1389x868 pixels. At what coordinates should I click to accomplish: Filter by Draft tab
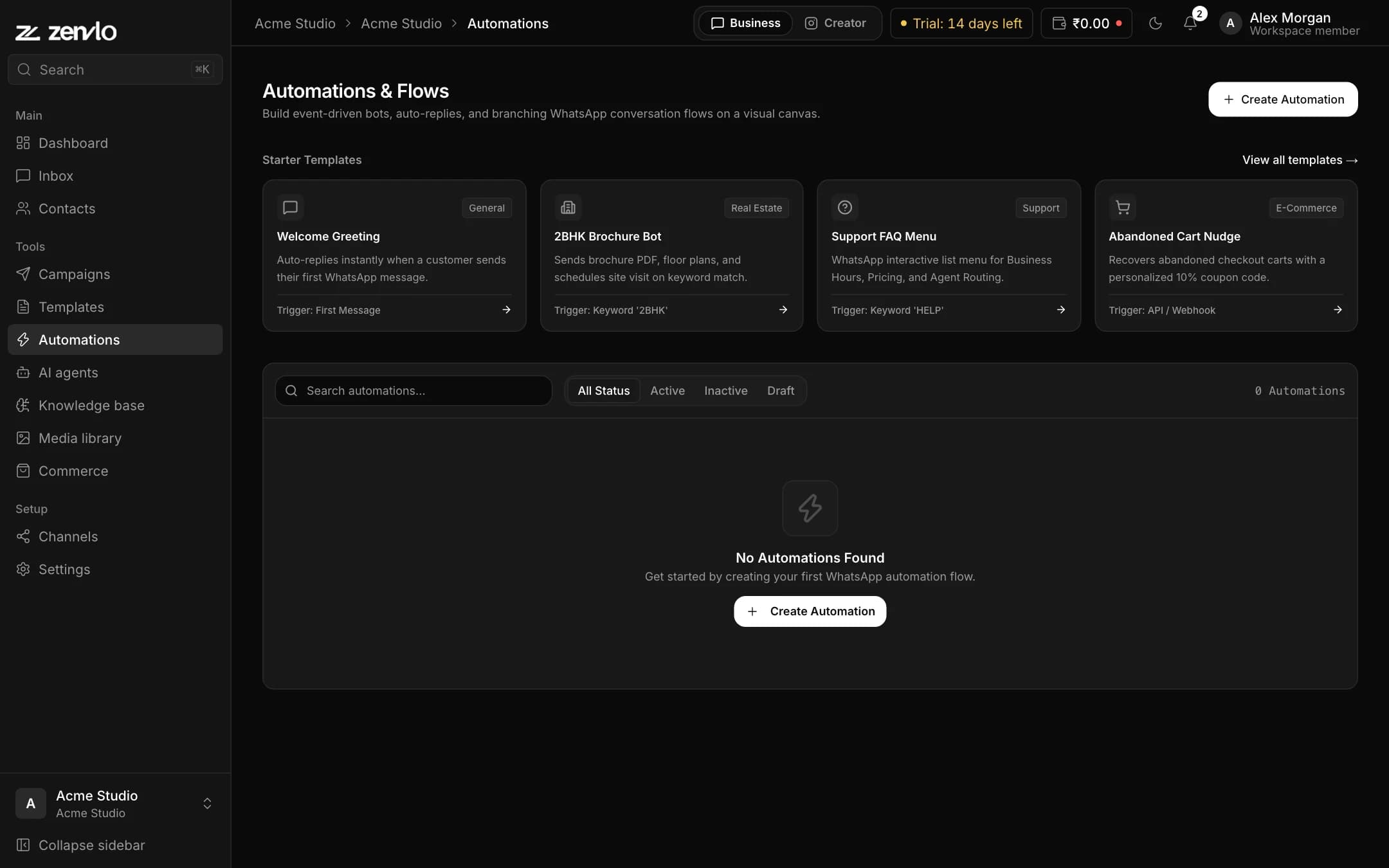[781, 391]
